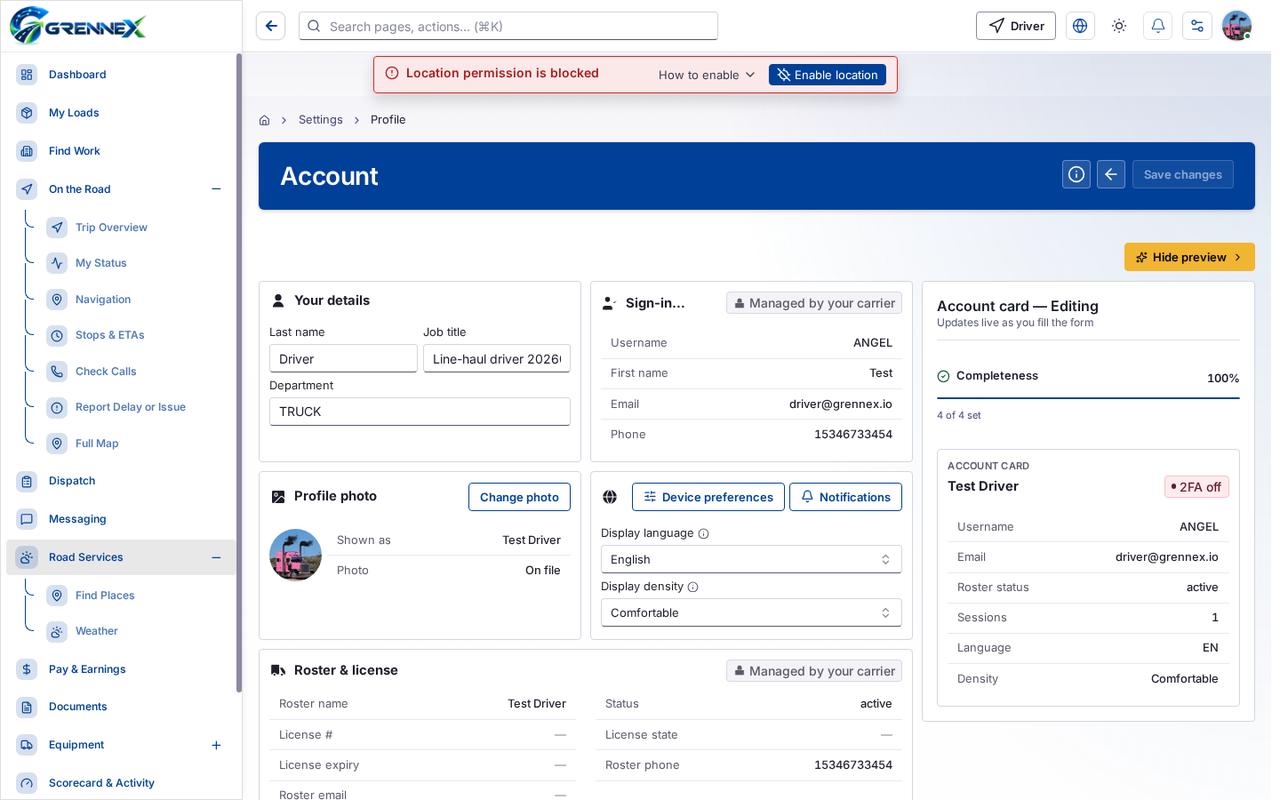Open the sliders settings icon in header
This screenshot has width=1280, height=800.
point(1197,26)
